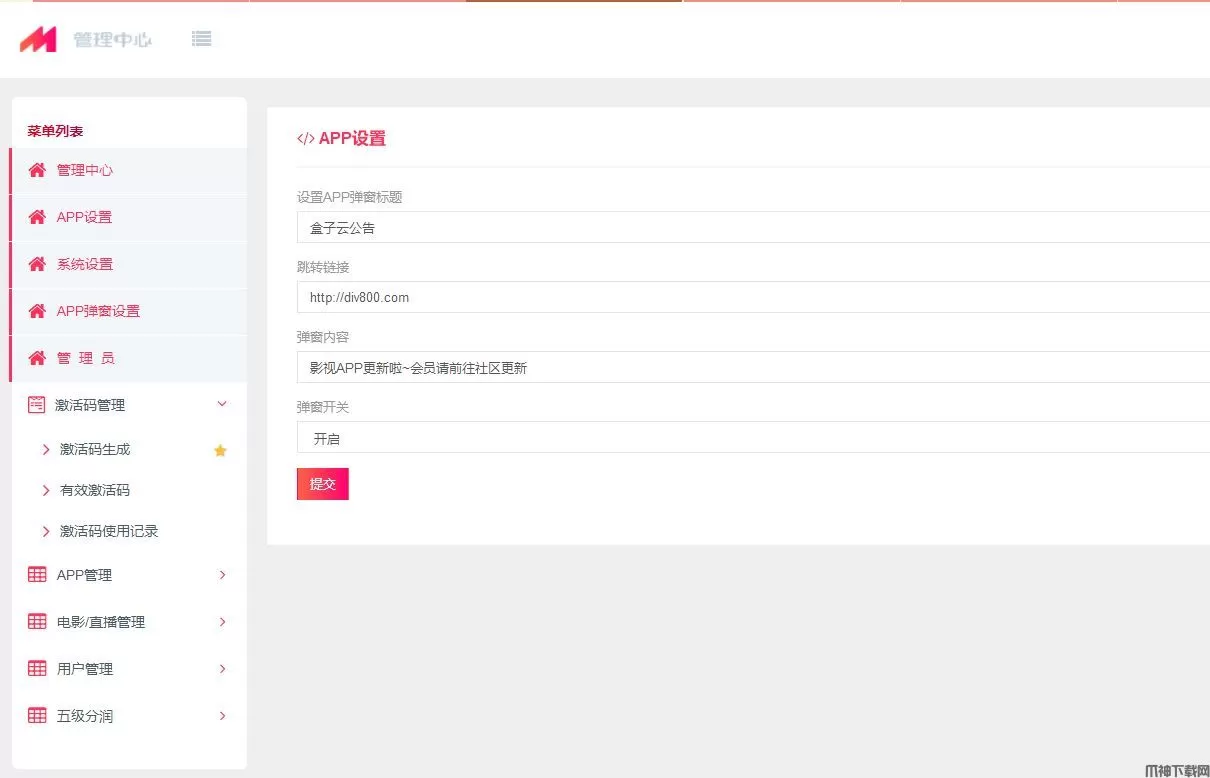1210x778 pixels.
Task: Open APP设置 in the sidebar menu
Action: pyautogui.click(x=84, y=217)
